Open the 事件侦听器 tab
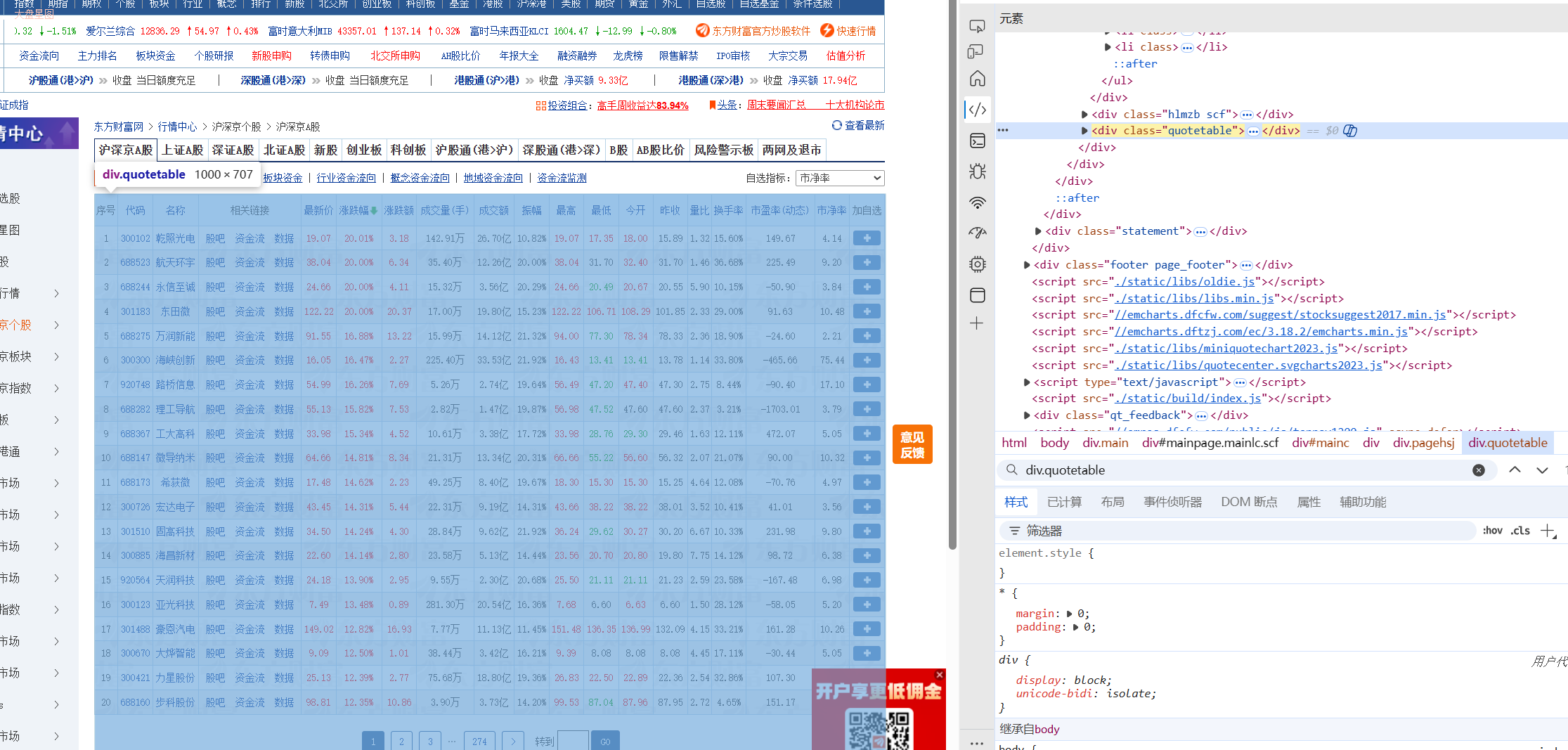The image size is (1568, 750). click(x=1172, y=502)
